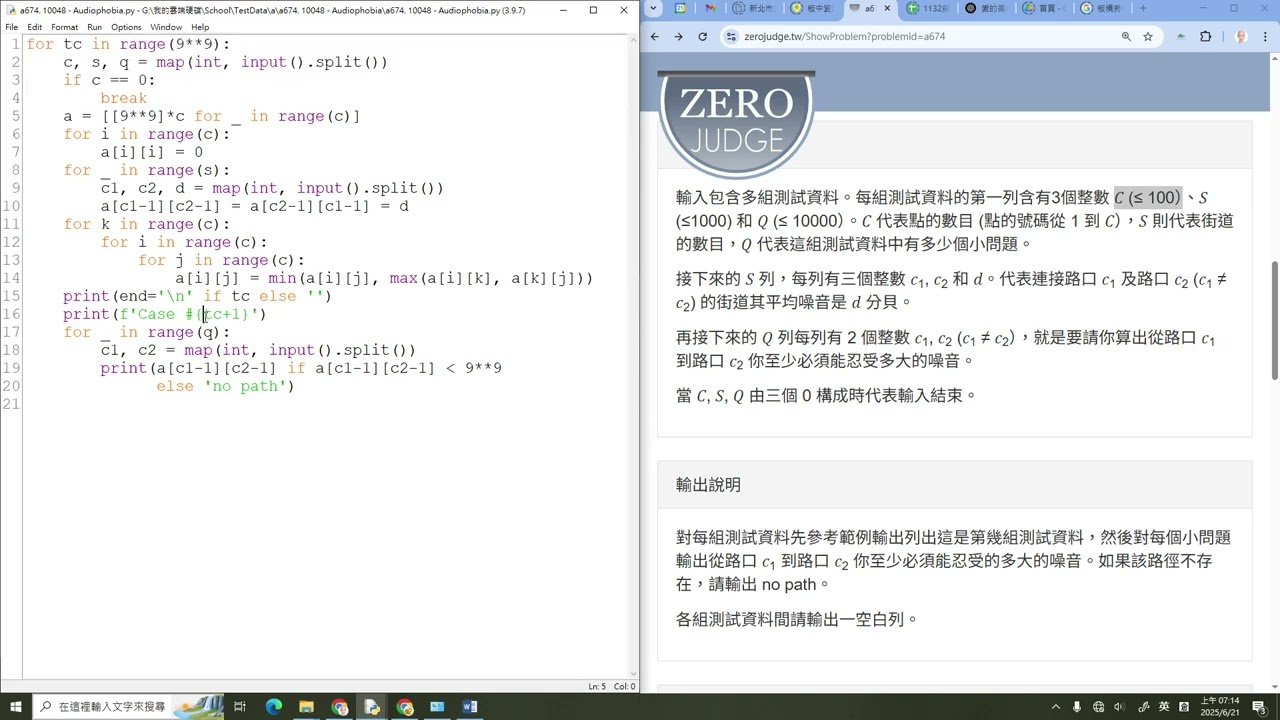Open the volume speaker tray icon
This screenshot has width=1280, height=720.
pyautogui.click(x=1120, y=707)
